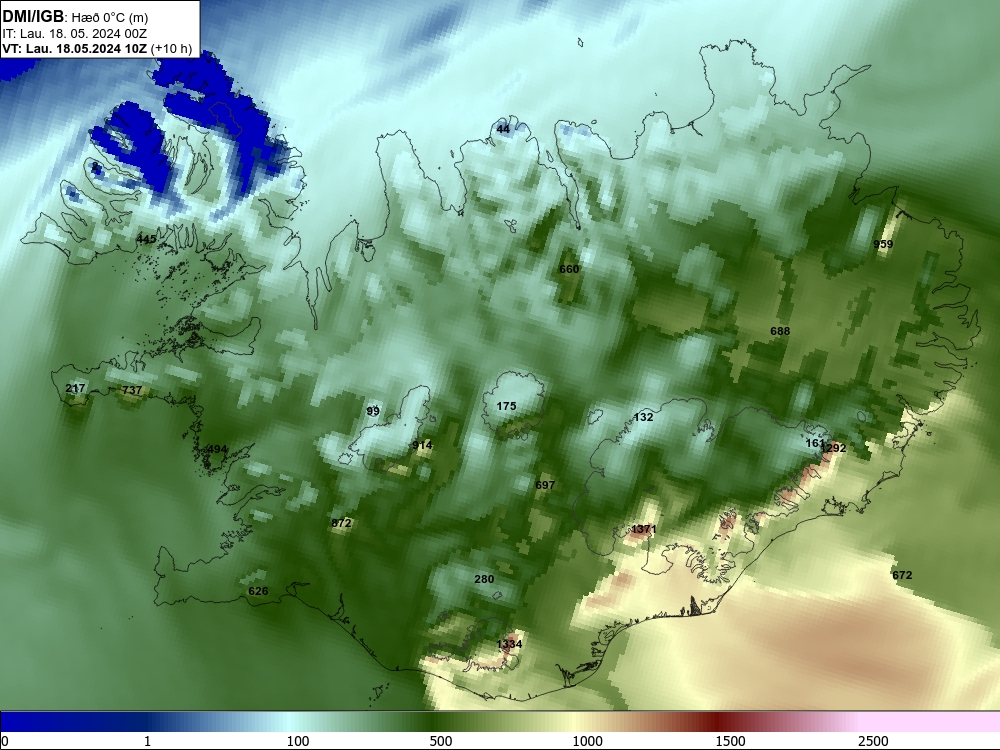Viewport: 1000px width, 750px height.
Task: Click the 100 tick label on the color scale
Action: point(297,741)
